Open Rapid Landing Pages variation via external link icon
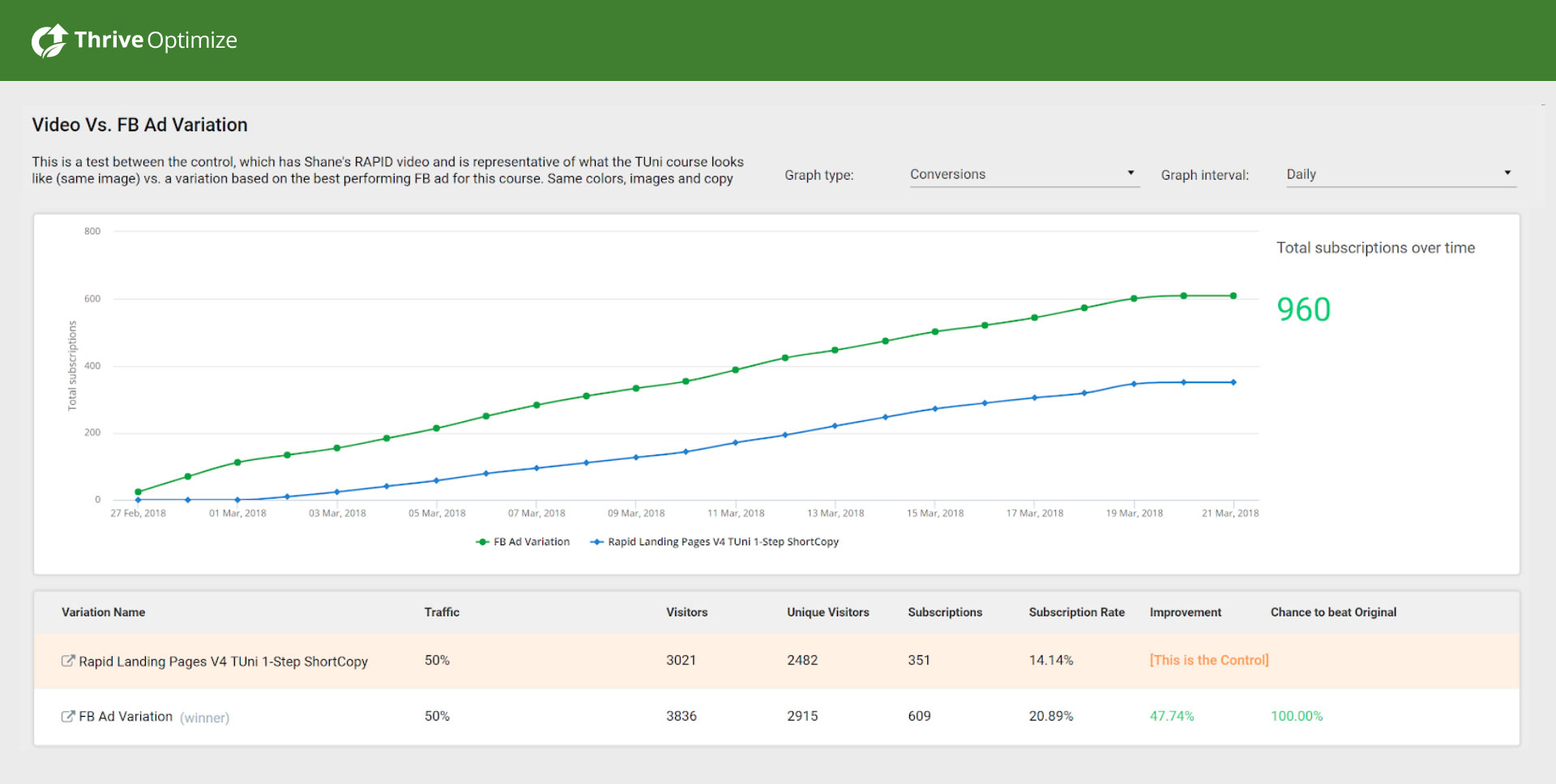 (x=67, y=661)
